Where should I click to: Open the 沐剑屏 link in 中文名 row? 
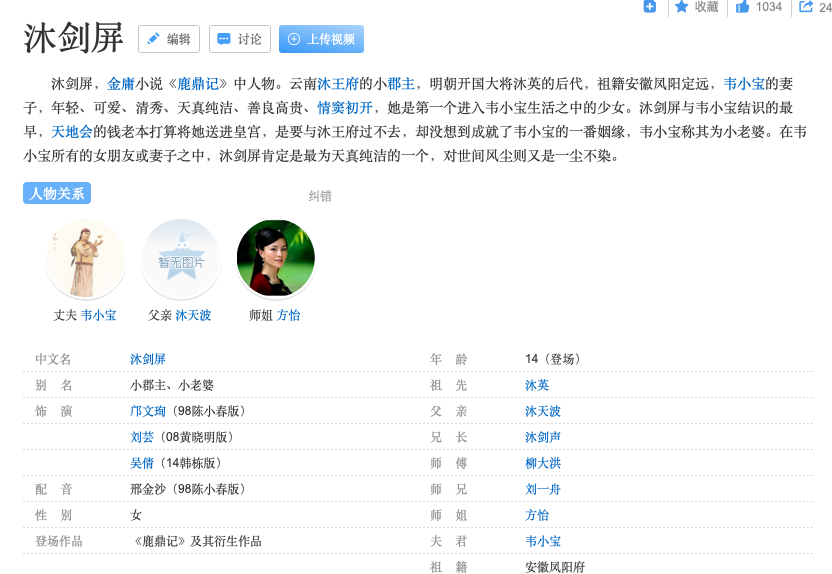pyautogui.click(x=148, y=359)
